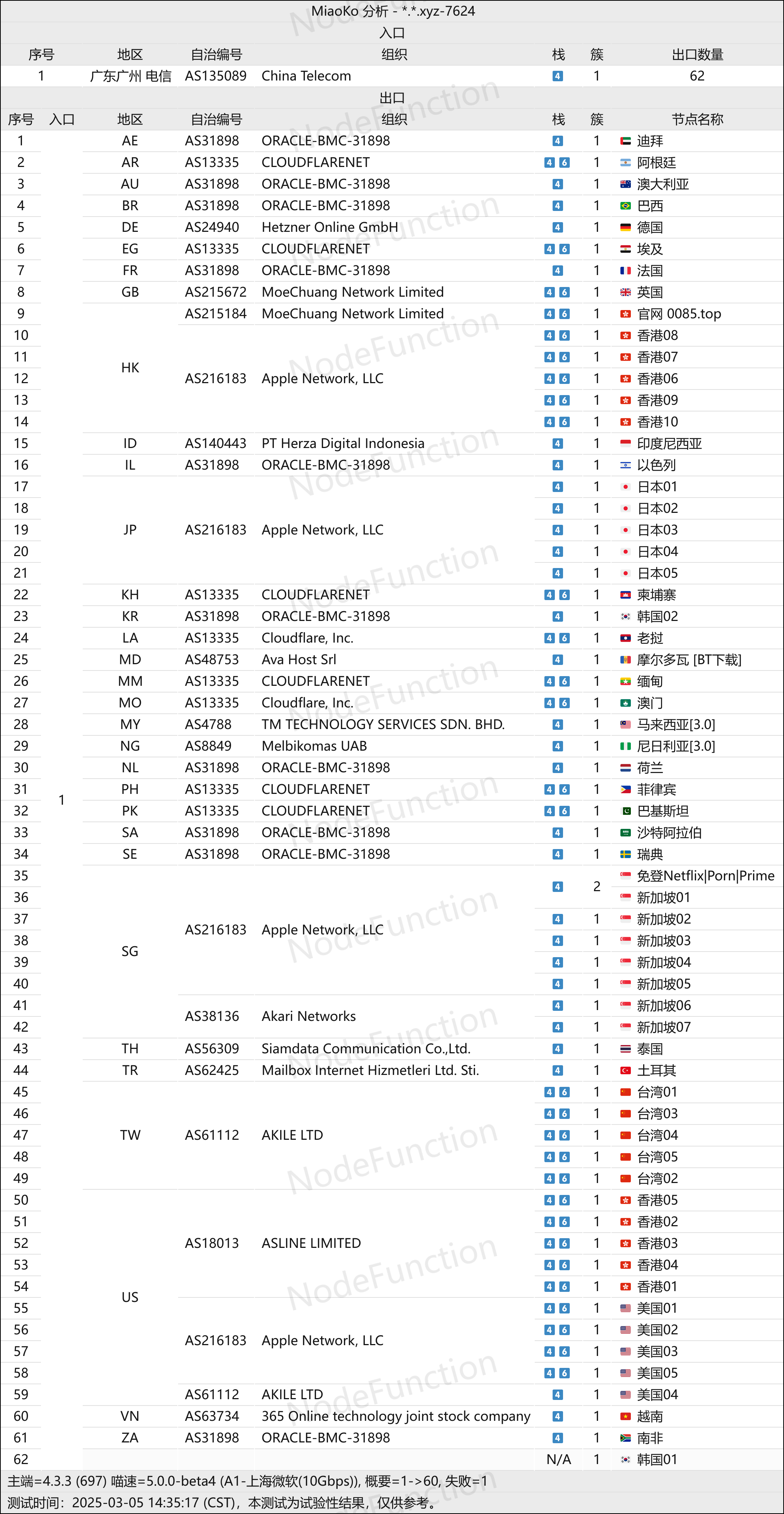Click the cluster value 2 for Singapore
The image size is (784, 1514).
pos(597,886)
